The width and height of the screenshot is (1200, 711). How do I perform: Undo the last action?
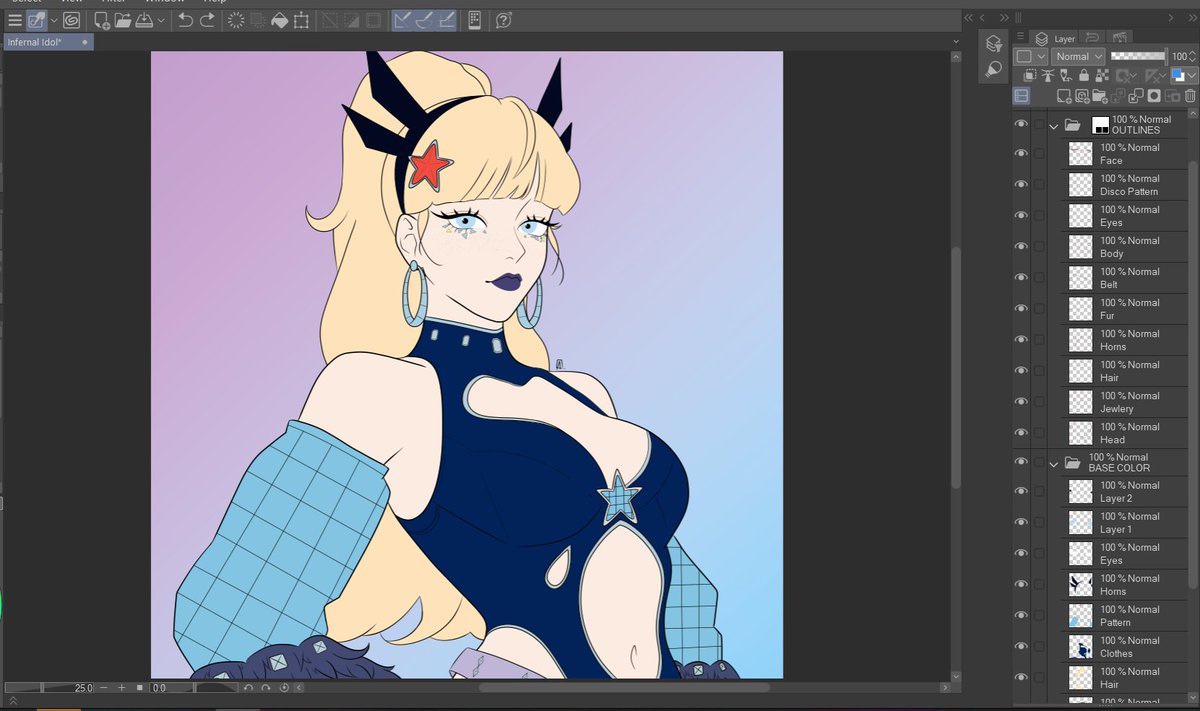(185, 20)
